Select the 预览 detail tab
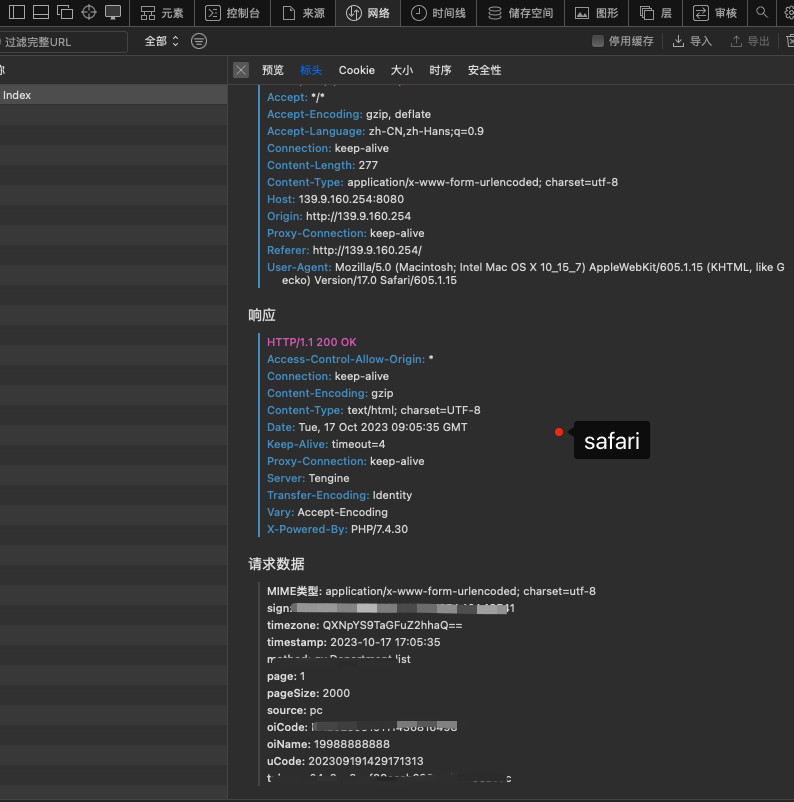This screenshot has height=802, width=794. [273, 70]
